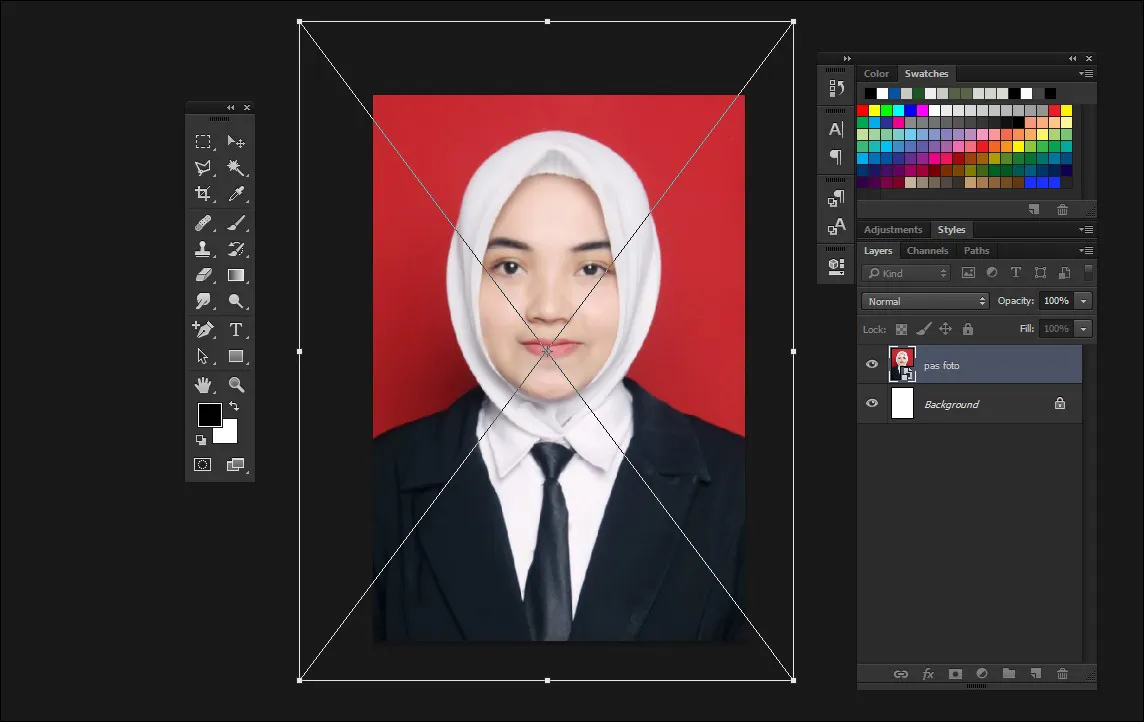This screenshot has width=1144, height=722.
Task: Select the Eraser tool
Action: (204, 276)
